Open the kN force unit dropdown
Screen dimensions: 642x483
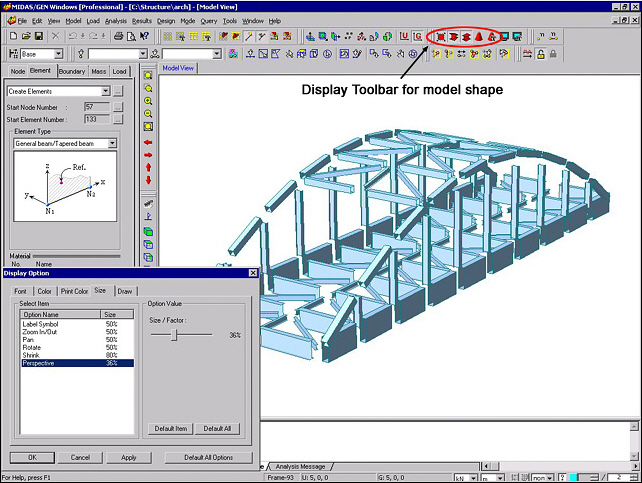pyautogui.click(x=474, y=478)
